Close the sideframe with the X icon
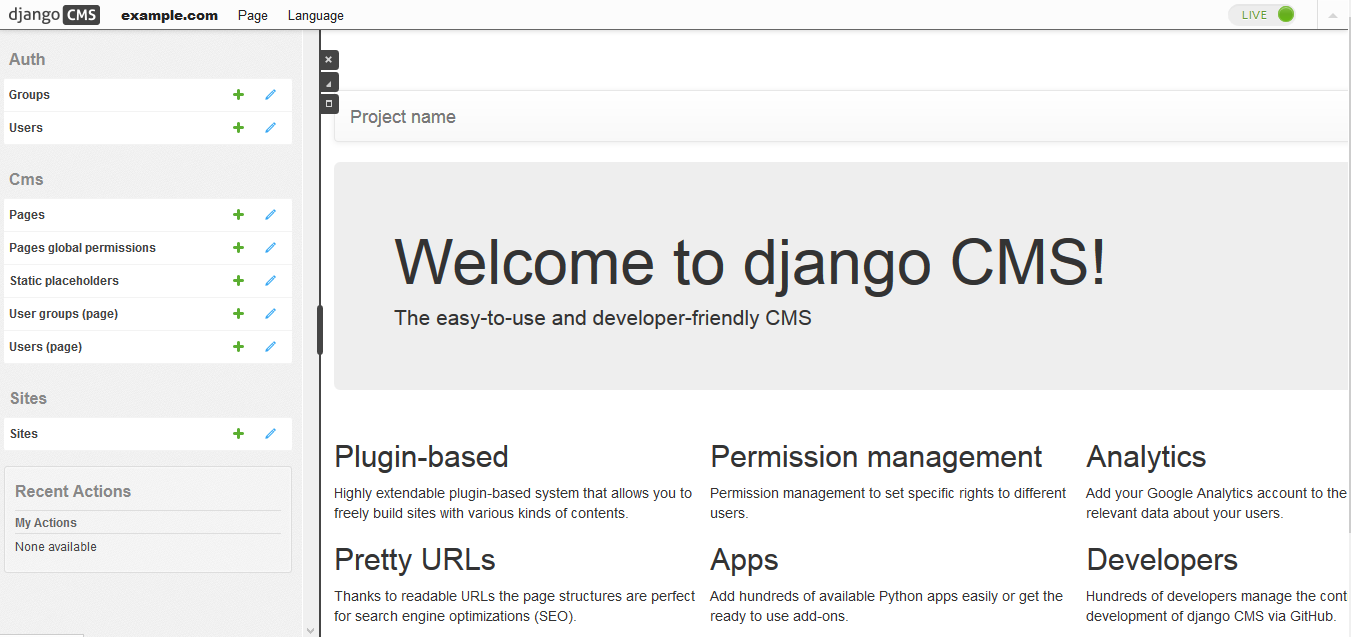 pos(328,59)
